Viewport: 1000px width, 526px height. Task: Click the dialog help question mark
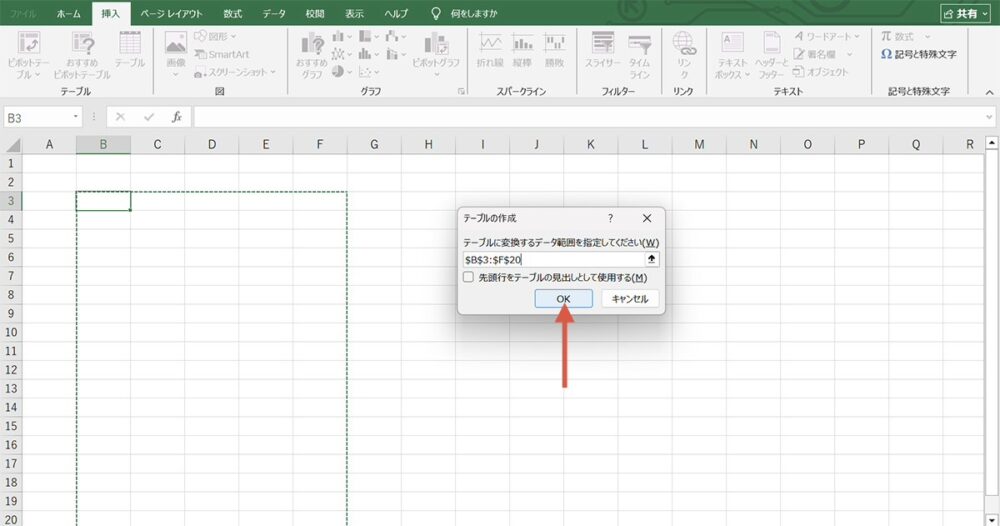click(610, 218)
